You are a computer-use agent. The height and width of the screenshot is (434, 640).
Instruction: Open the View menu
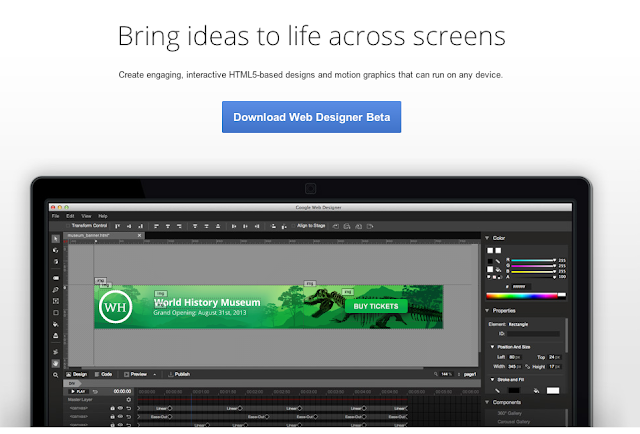tap(86, 216)
